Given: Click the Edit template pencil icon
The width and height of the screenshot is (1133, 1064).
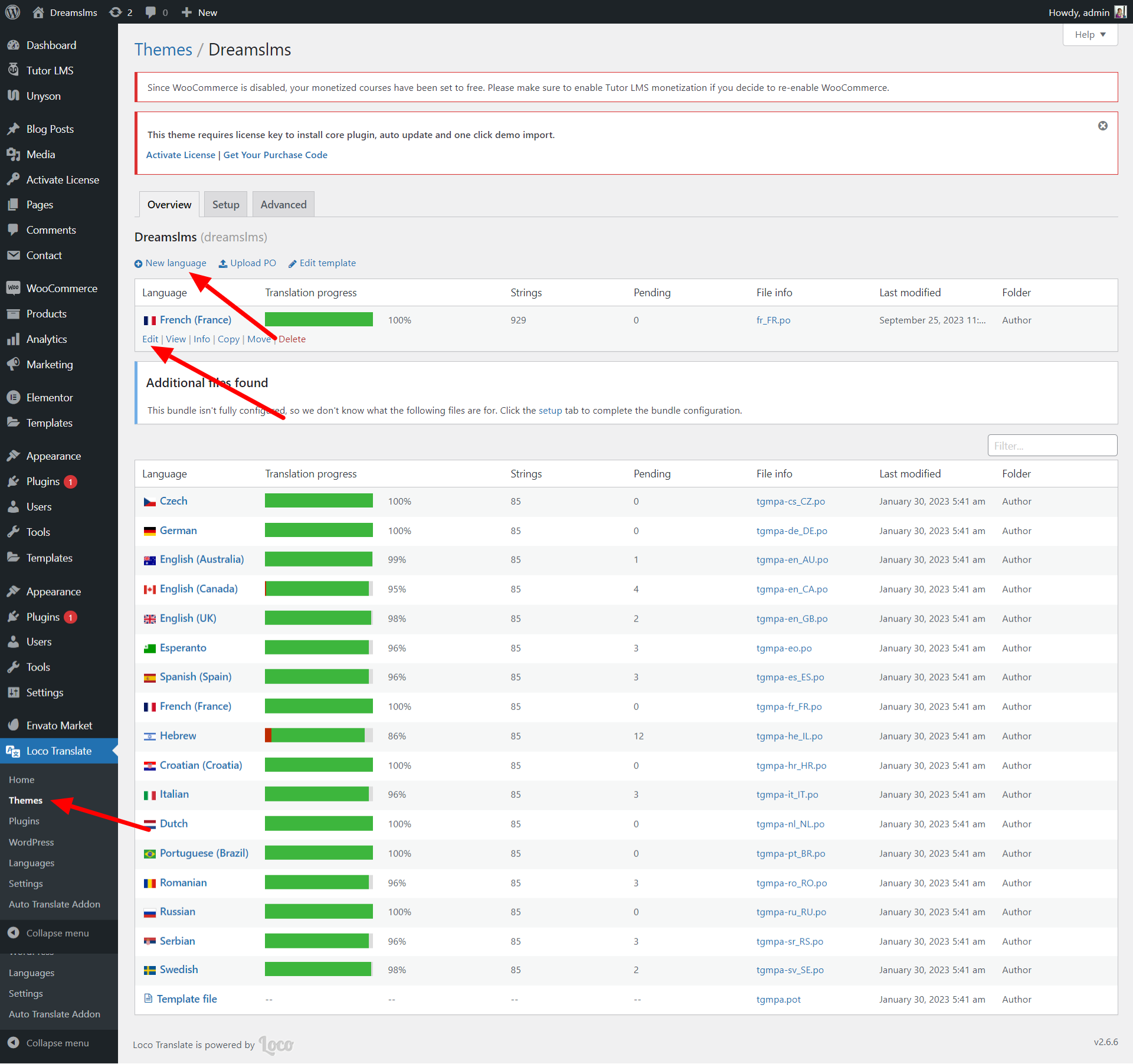Looking at the screenshot, I should click(x=292, y=264).
